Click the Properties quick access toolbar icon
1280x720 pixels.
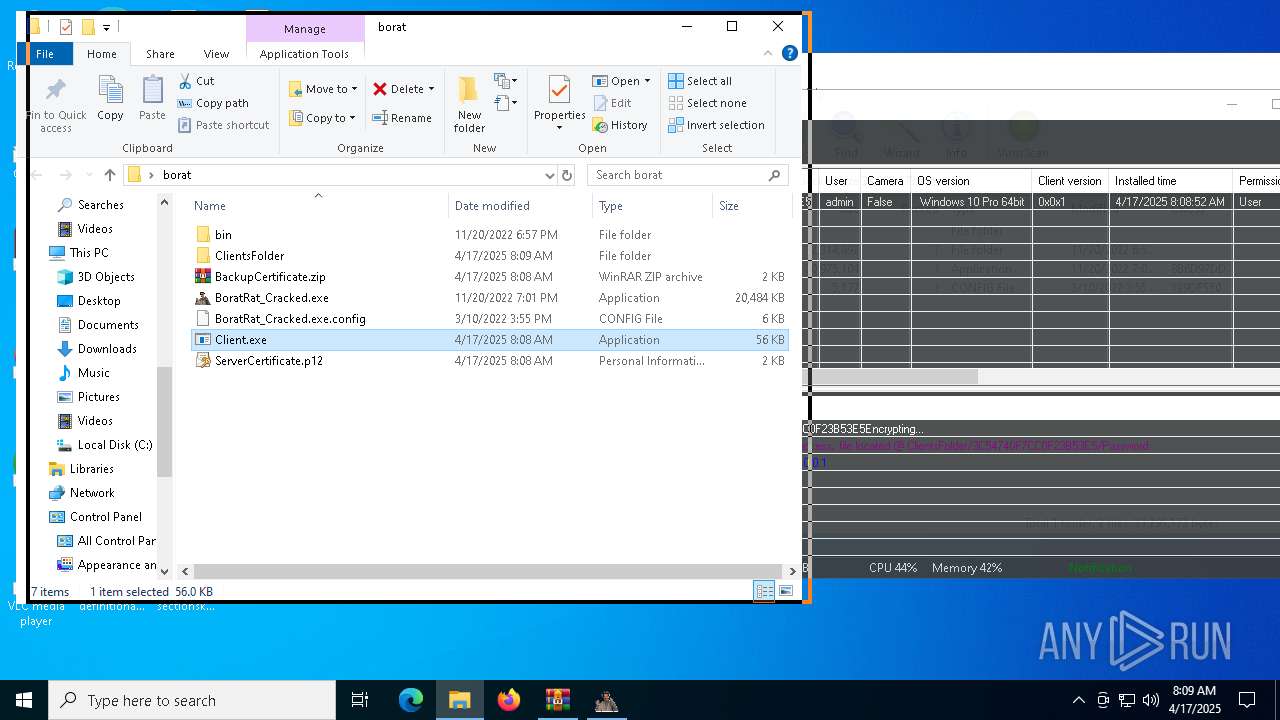tap(66, 27)
